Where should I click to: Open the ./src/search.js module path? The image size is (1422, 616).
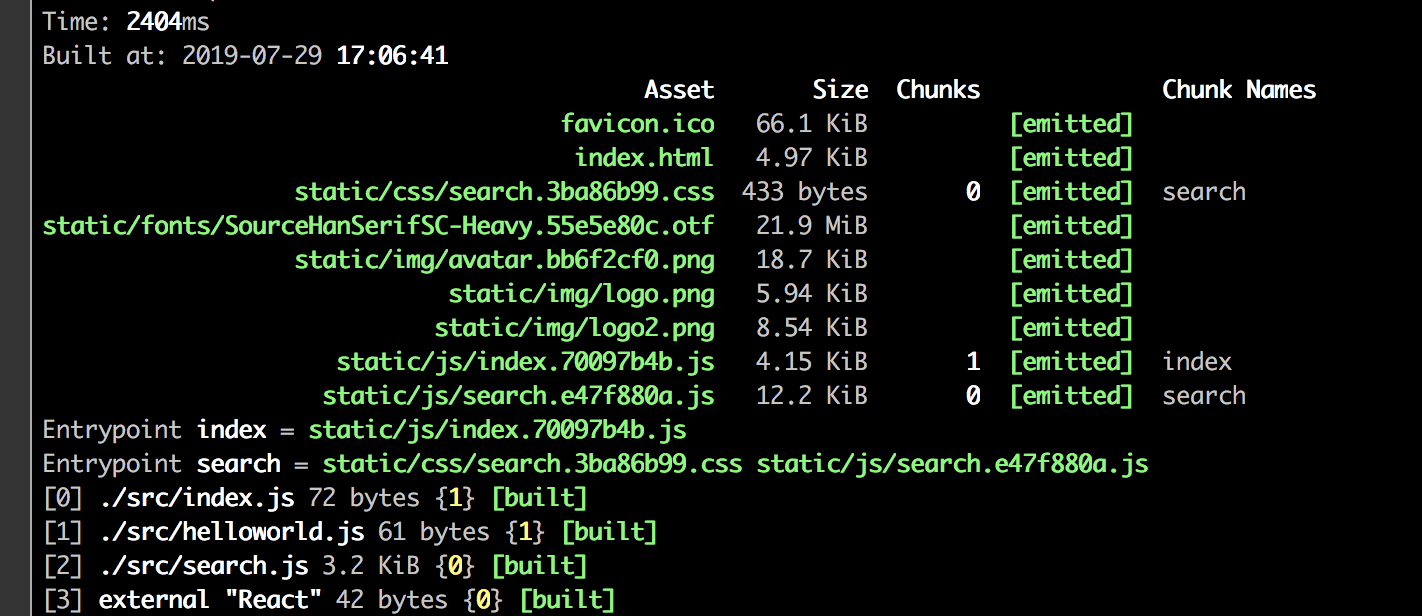tap(203, 566)
